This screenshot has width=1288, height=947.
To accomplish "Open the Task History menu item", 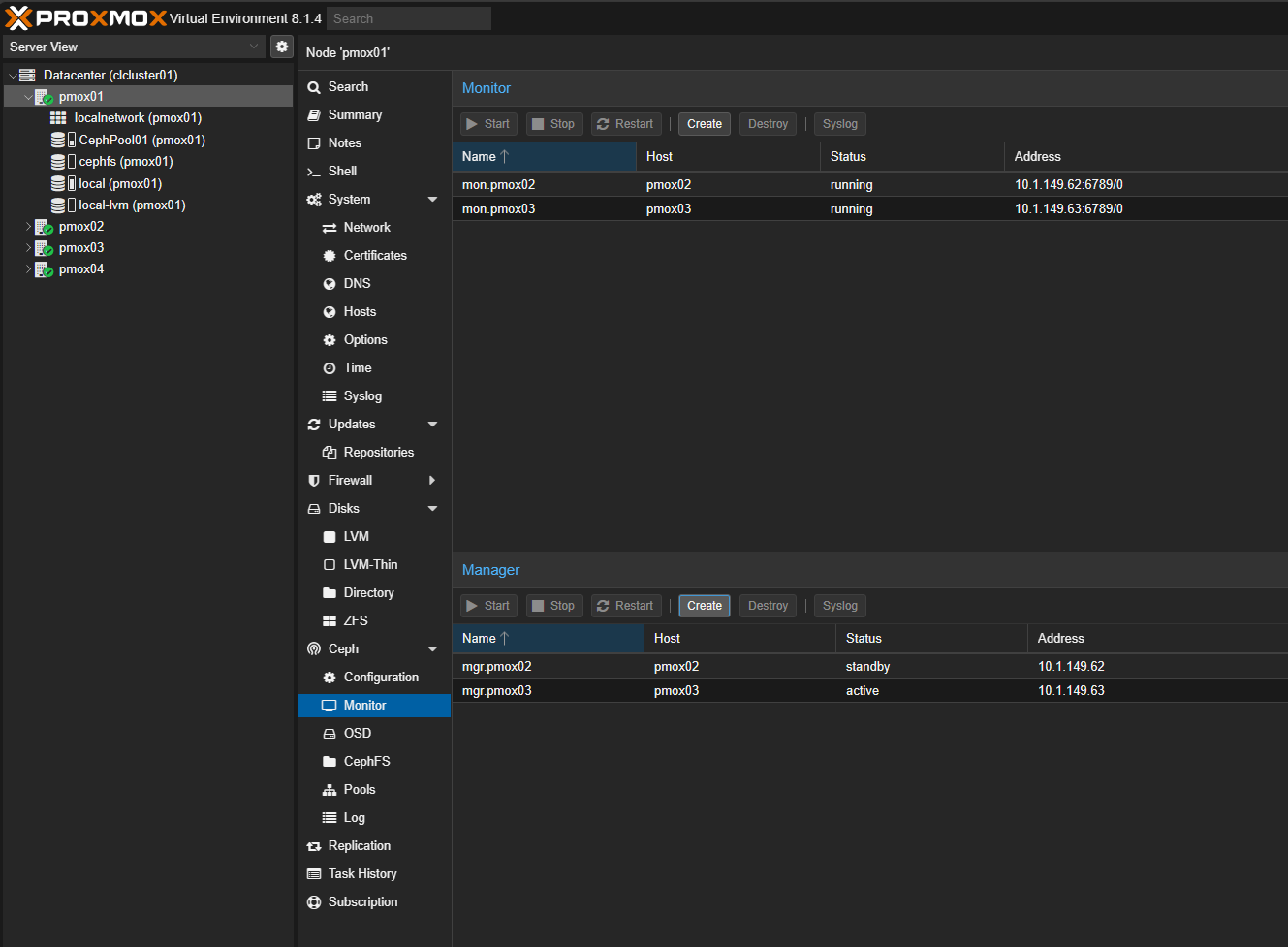I will pyautogui.click(x=362, y=873).
